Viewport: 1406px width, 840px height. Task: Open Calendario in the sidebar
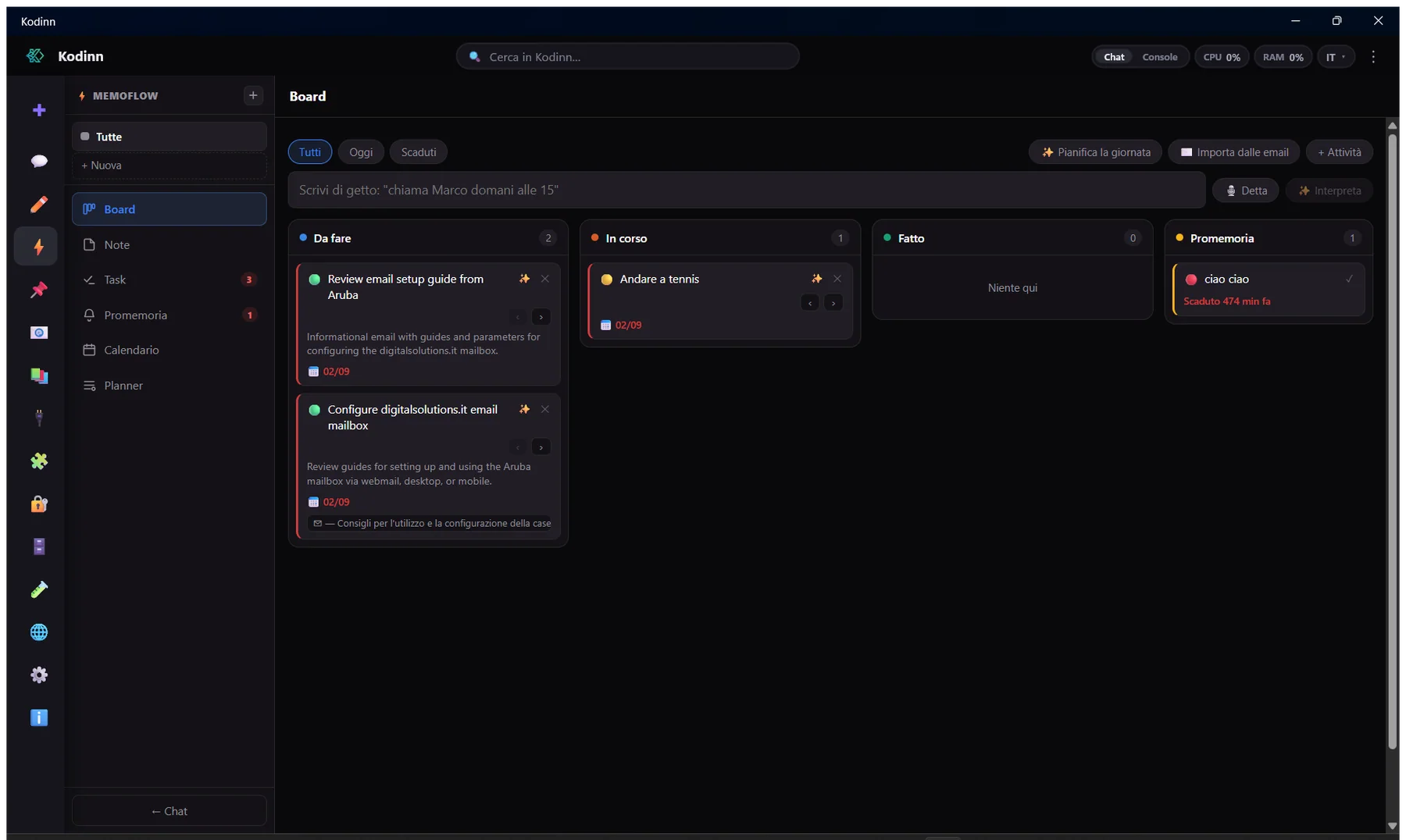pyautogui.click(x=170, y=350)
